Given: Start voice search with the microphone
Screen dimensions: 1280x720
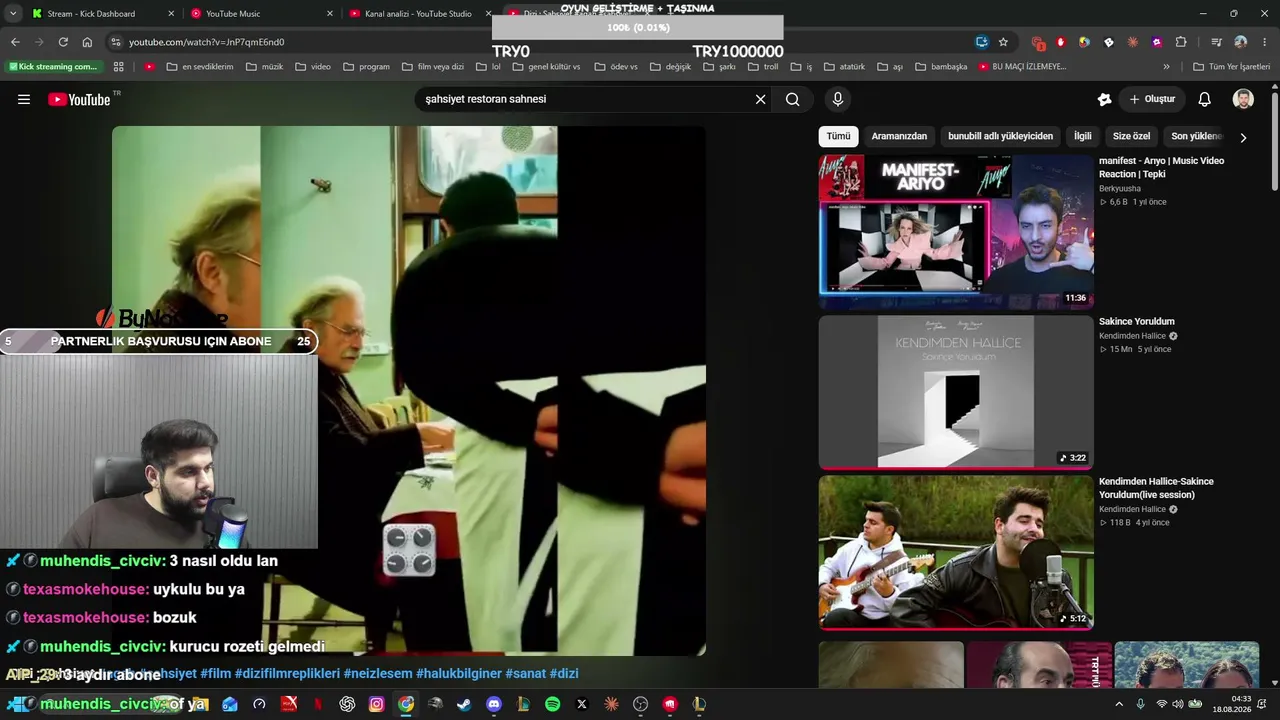Looking at the screenshot, I should point(838,99).
